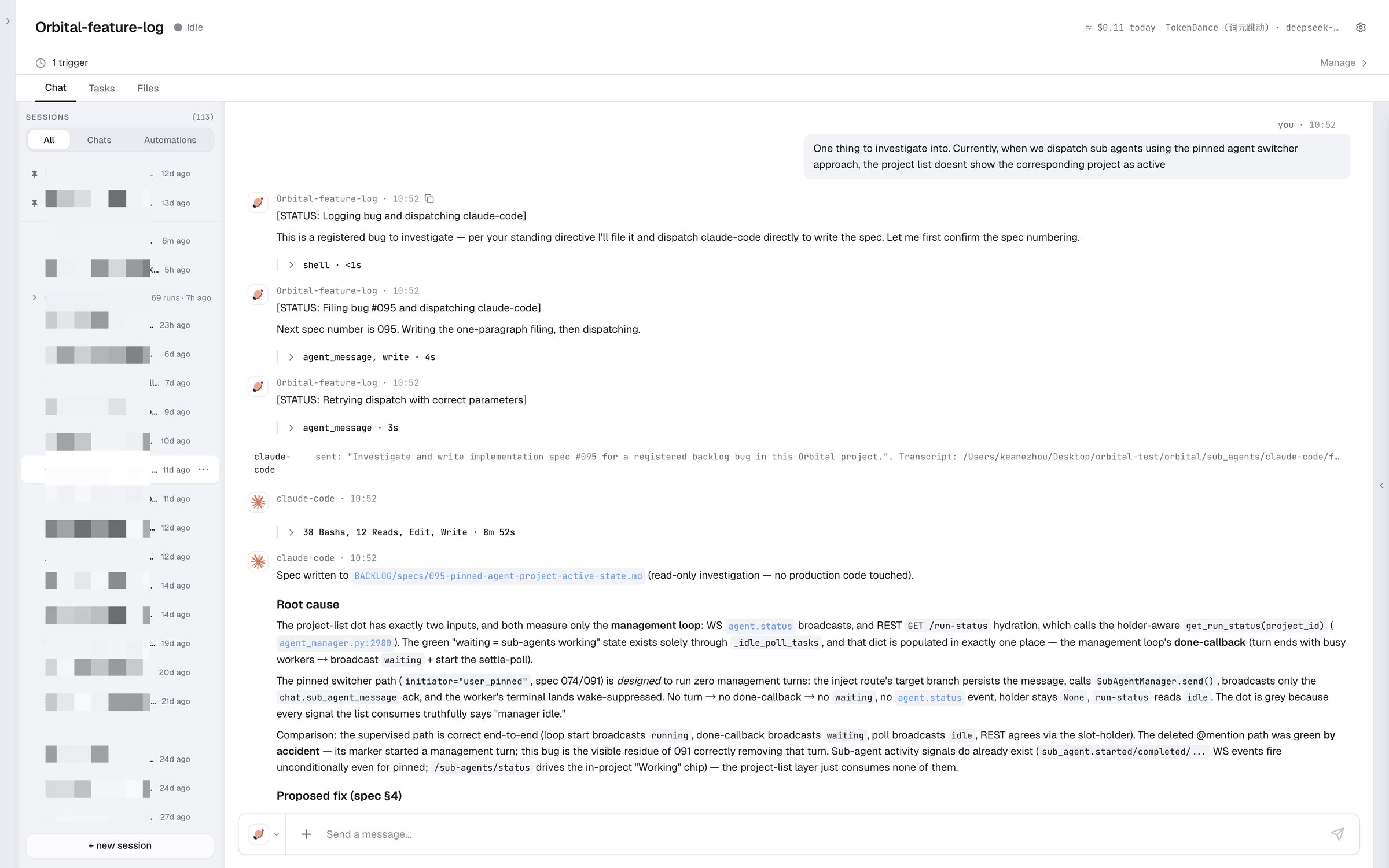The height and width of the screenshot is (868, 1389).
Task: Click the Idle status indicator
Action: [x=189, y=27]
